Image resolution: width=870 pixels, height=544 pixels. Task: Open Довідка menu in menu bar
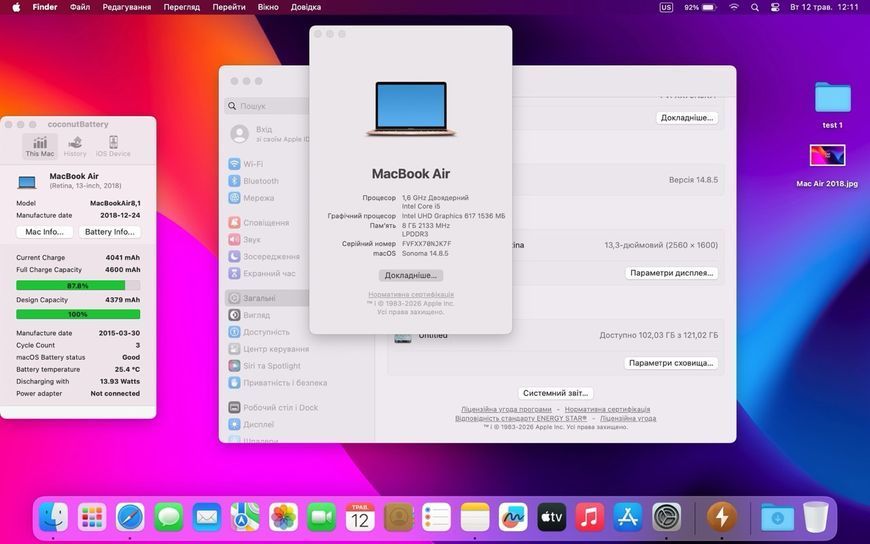pos(306,7)
